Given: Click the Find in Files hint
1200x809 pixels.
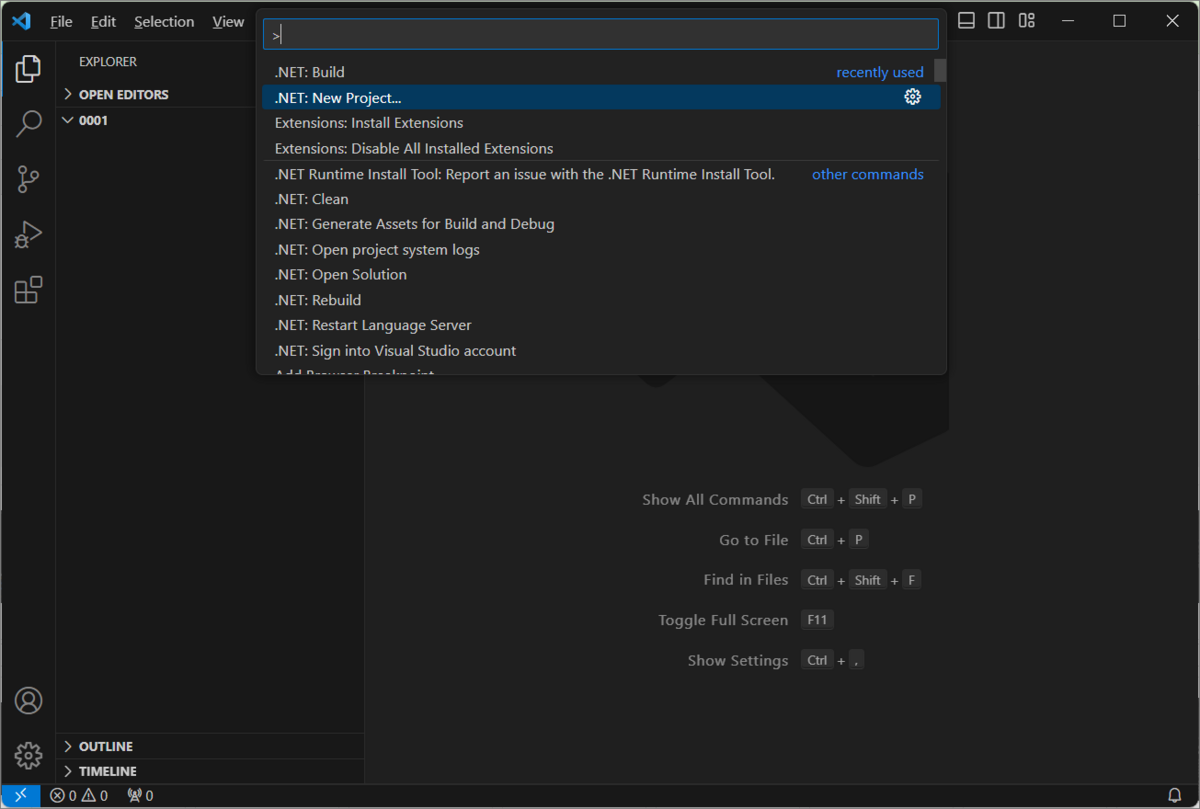Looking at the screenshot, I should point(746,580).
